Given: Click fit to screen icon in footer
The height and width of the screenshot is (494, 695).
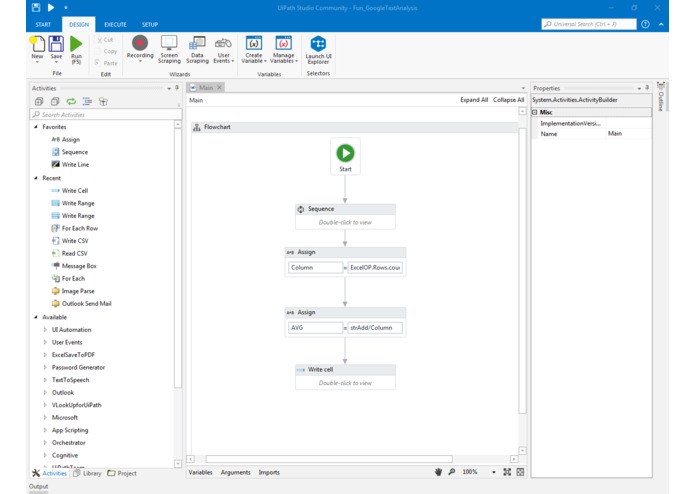Looking at the screenshot, I should point(507,472).
